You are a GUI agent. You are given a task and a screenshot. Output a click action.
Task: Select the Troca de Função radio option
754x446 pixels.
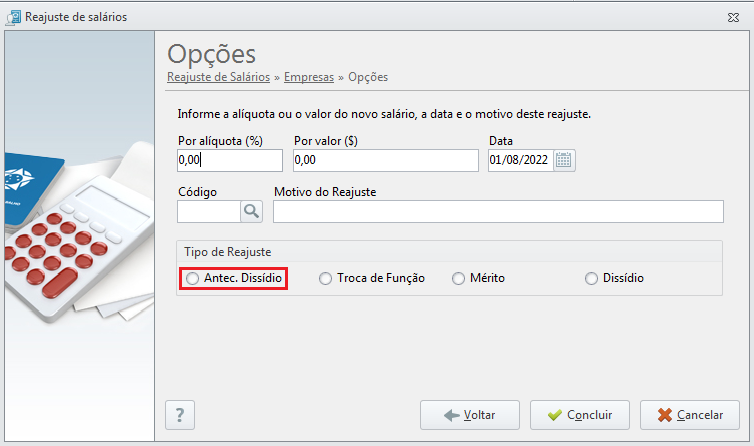pos(326,279)
